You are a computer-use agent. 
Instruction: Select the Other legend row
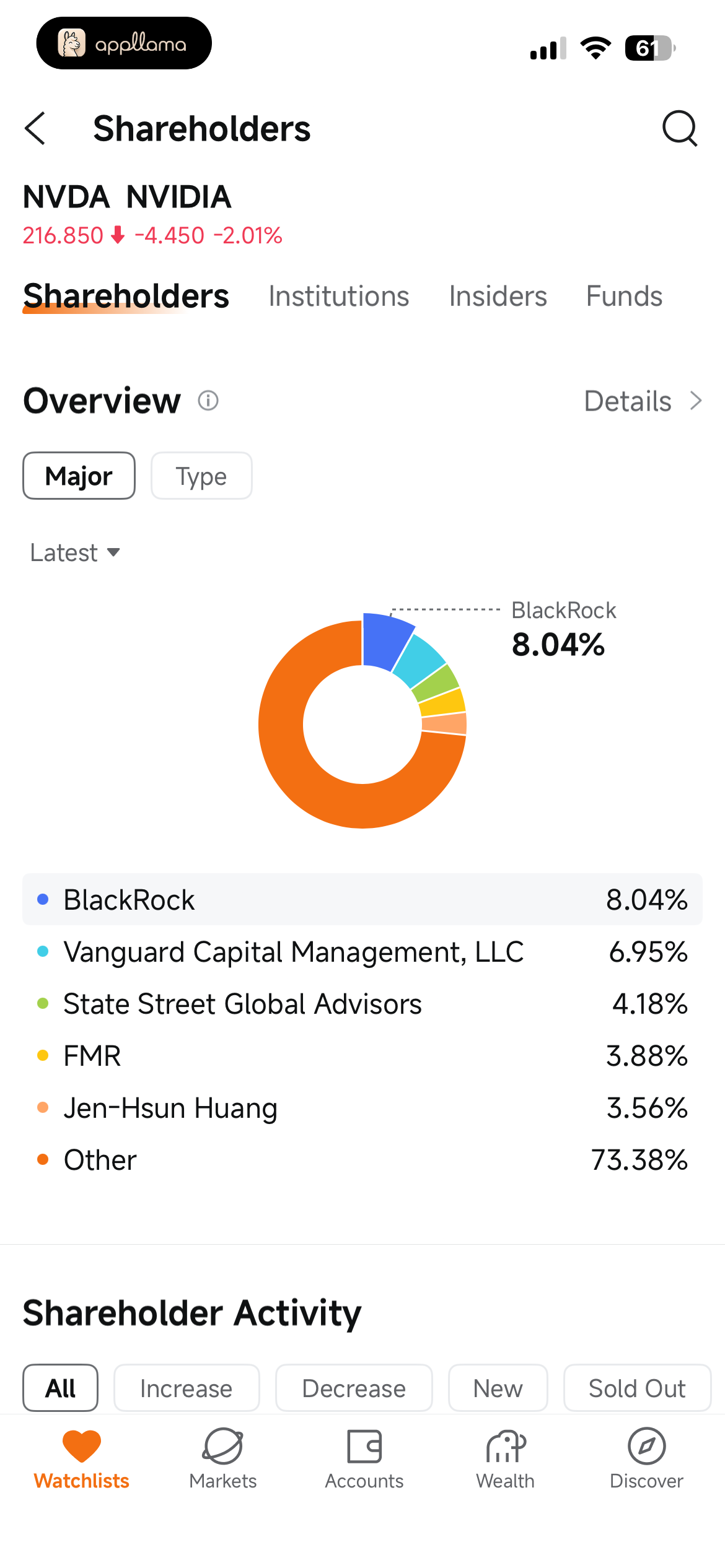362,1159
